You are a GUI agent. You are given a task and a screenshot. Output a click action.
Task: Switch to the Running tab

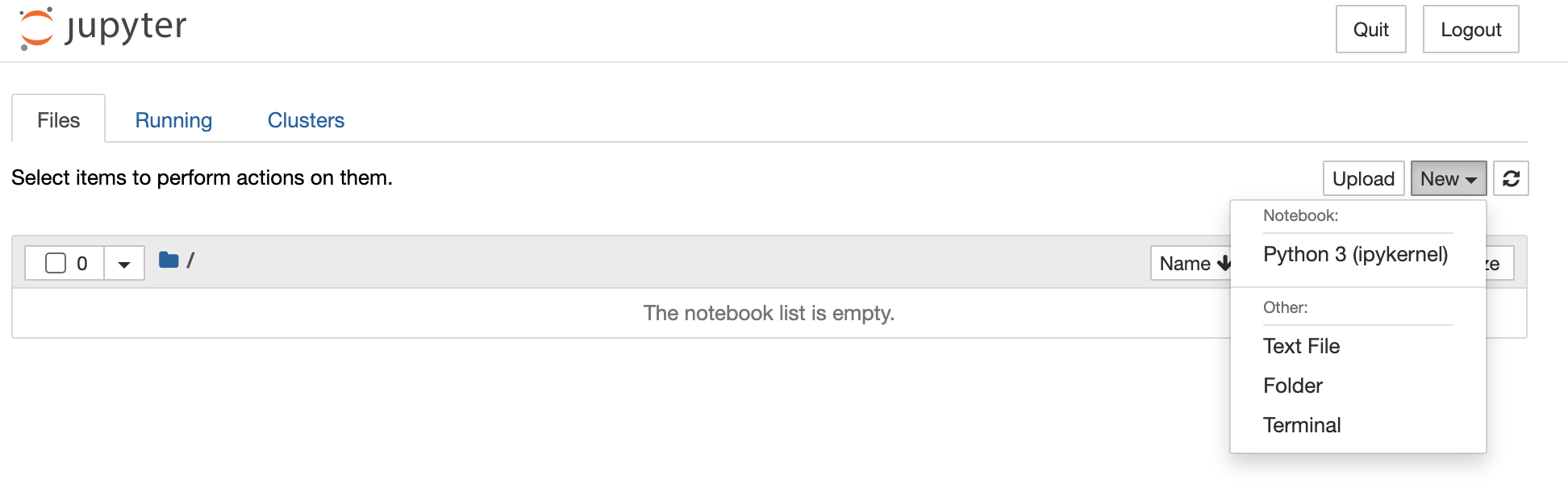173,119
